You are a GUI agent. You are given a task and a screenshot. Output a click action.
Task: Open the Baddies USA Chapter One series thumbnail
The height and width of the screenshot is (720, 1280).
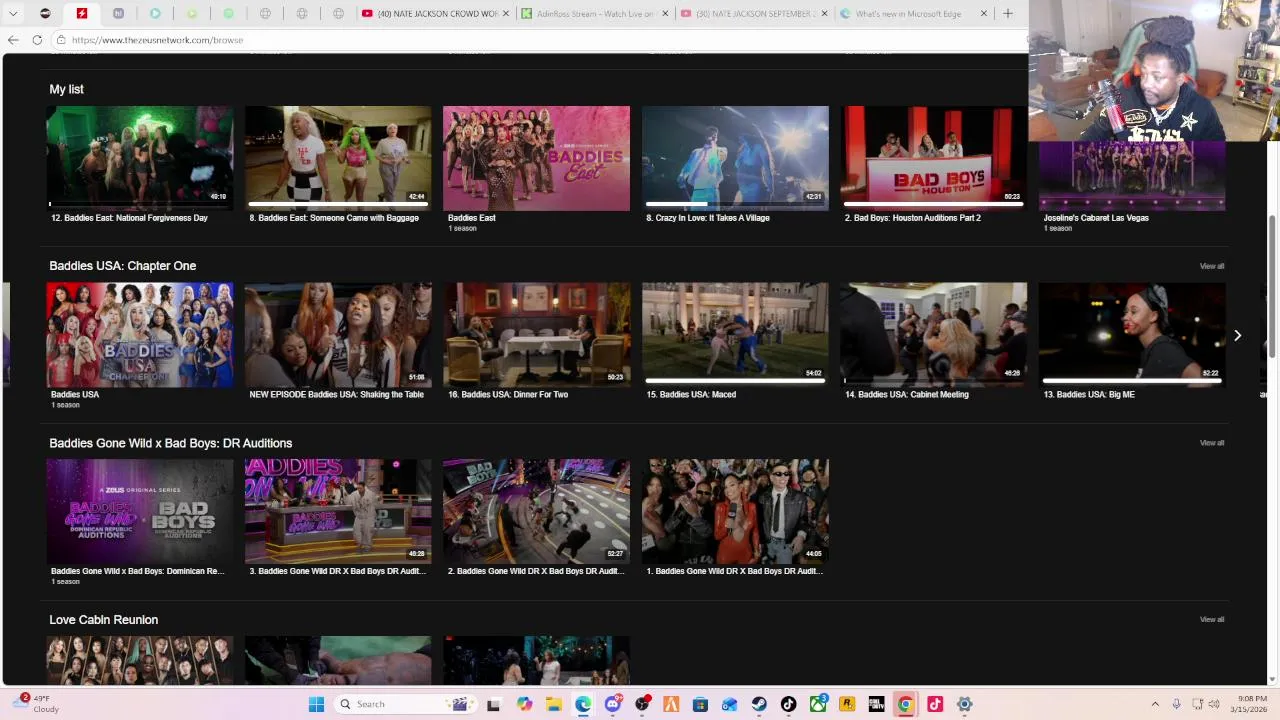[x=140, y=335]
